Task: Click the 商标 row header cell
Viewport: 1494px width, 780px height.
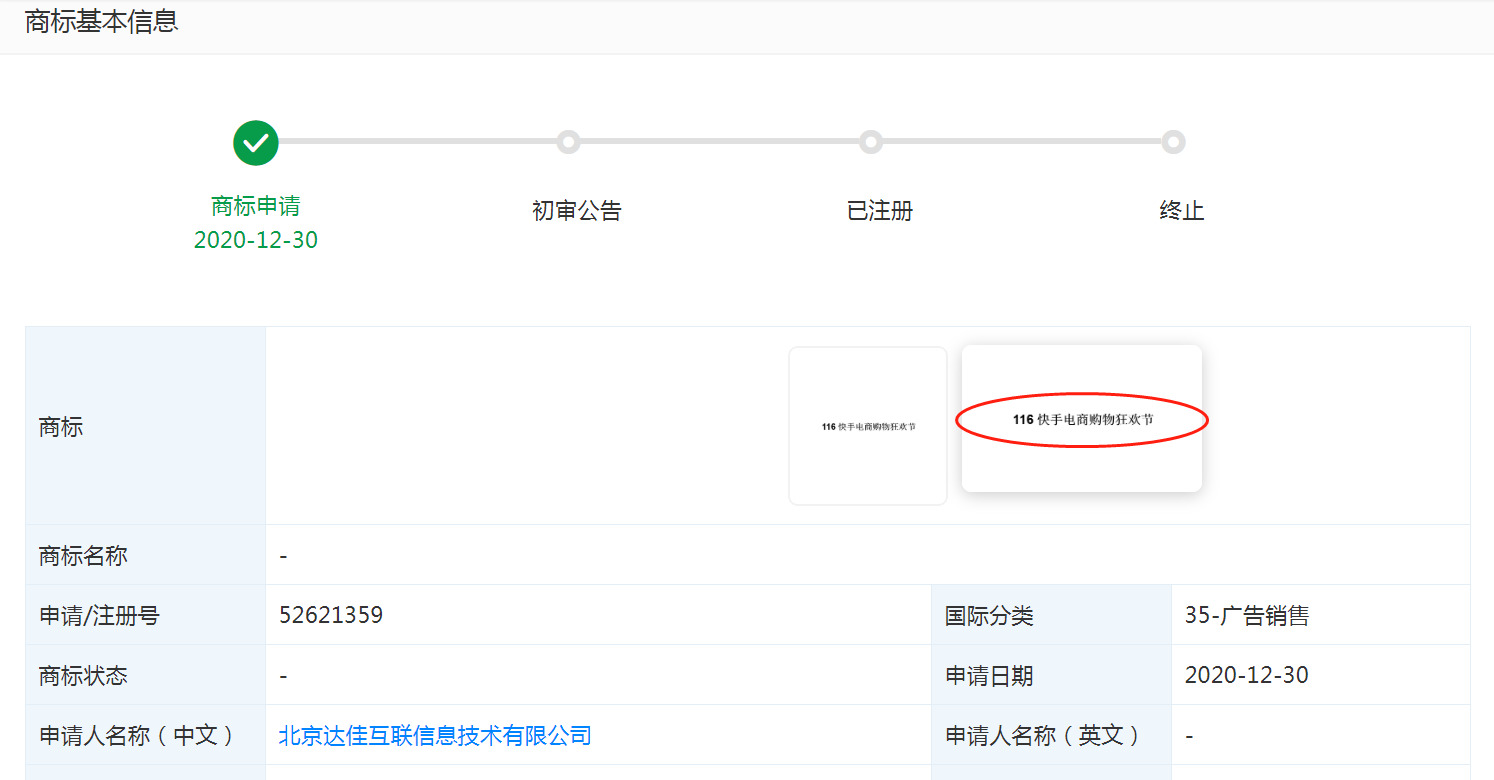Action: 146,426
